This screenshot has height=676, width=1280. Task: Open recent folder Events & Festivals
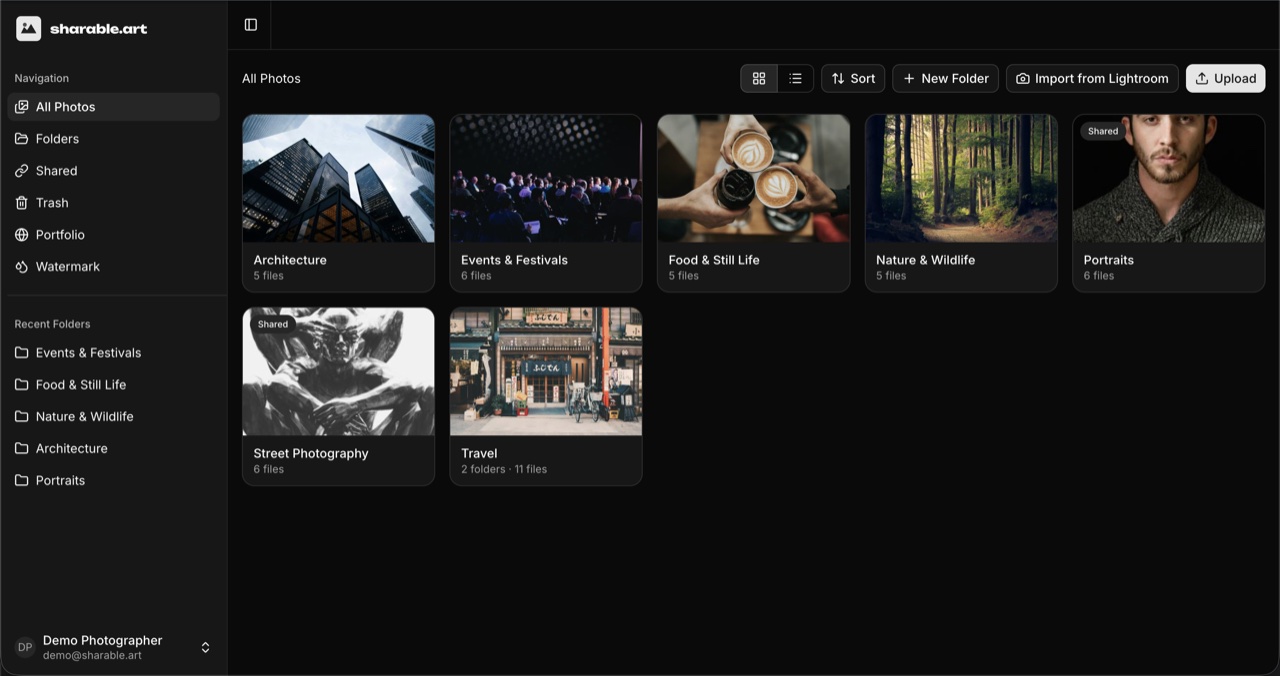tap(114, 353)
